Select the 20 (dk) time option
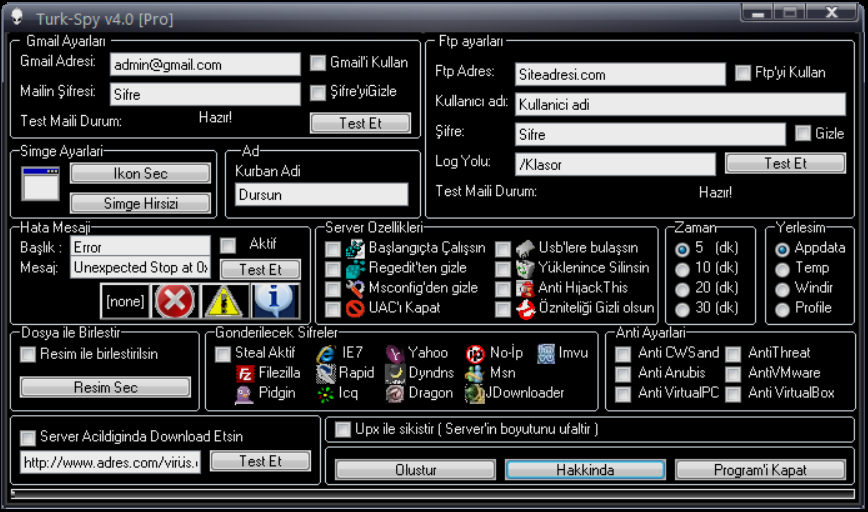 [683, 289]
